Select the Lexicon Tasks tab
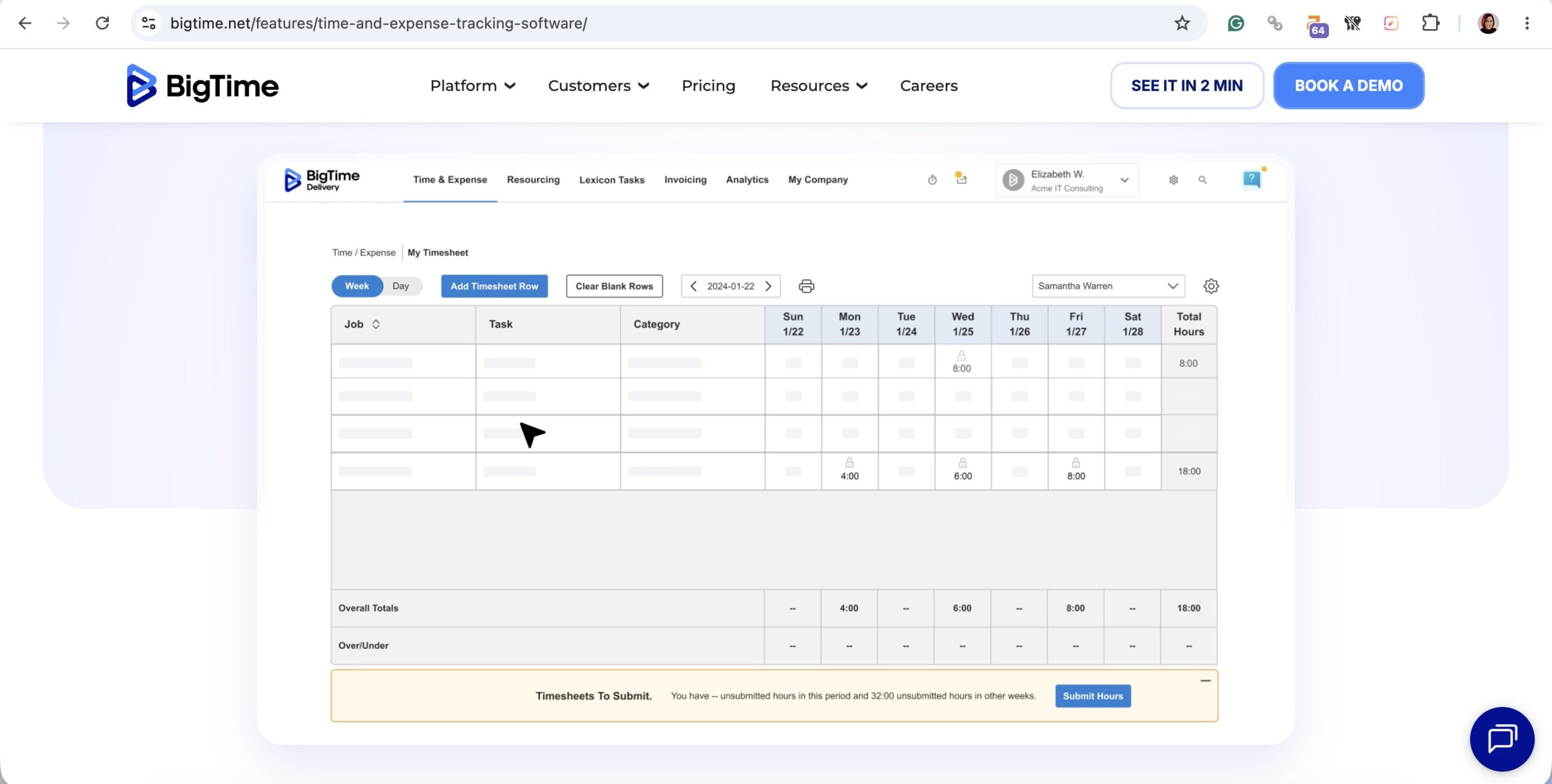 612,180
